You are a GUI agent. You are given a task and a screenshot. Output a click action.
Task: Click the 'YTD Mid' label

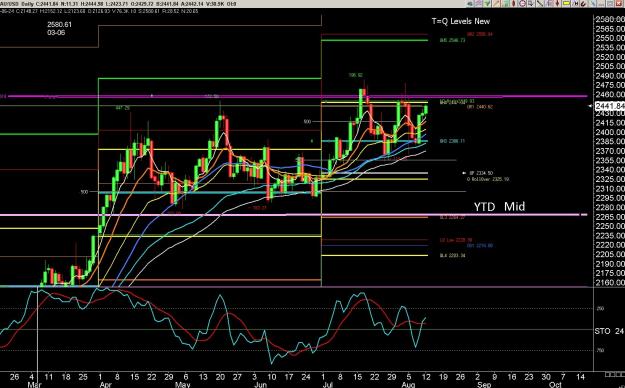pyautogui.click(x=499, y=206)
